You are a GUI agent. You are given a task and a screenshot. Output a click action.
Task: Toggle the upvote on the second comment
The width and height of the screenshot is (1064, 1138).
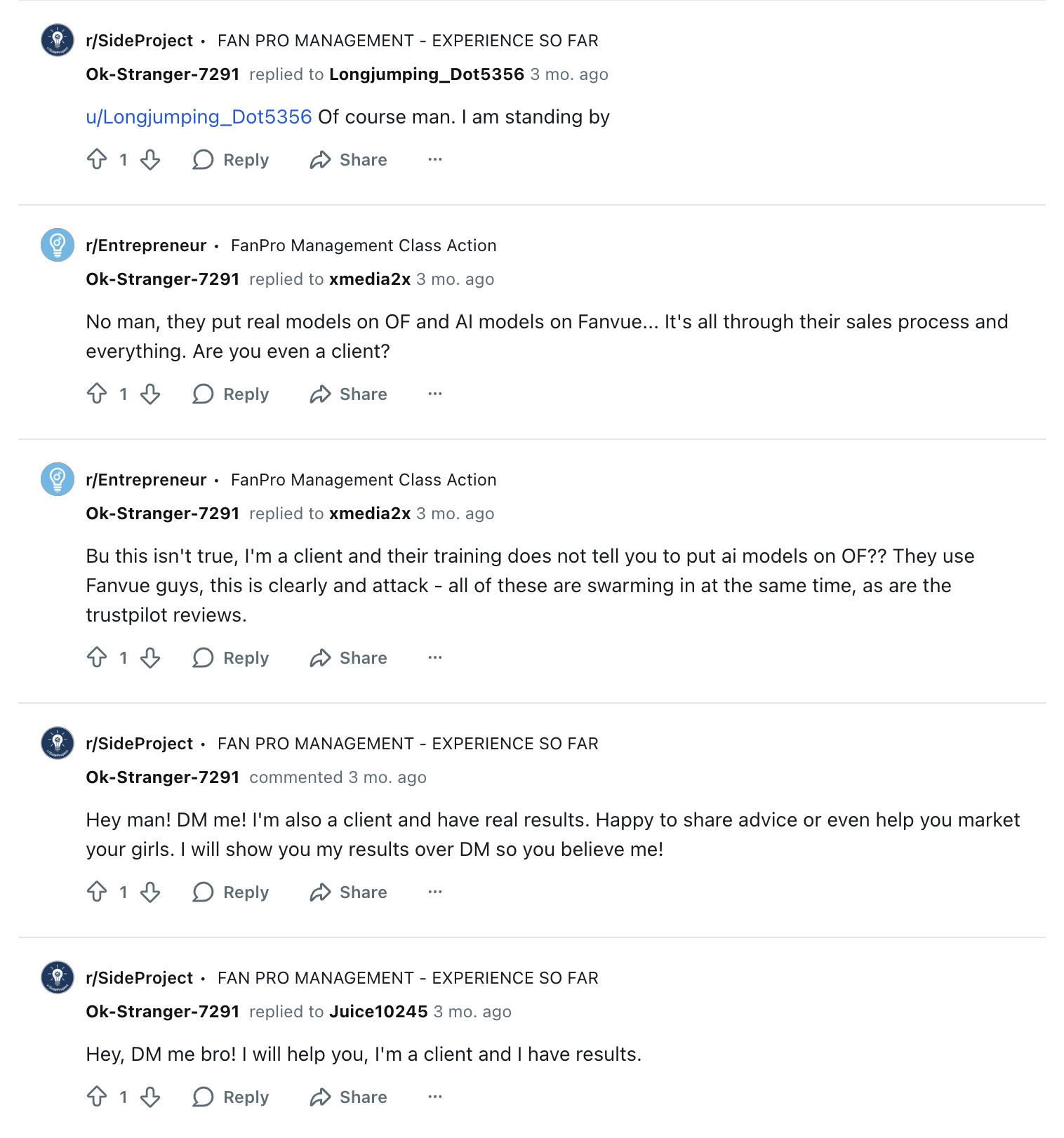98,394
